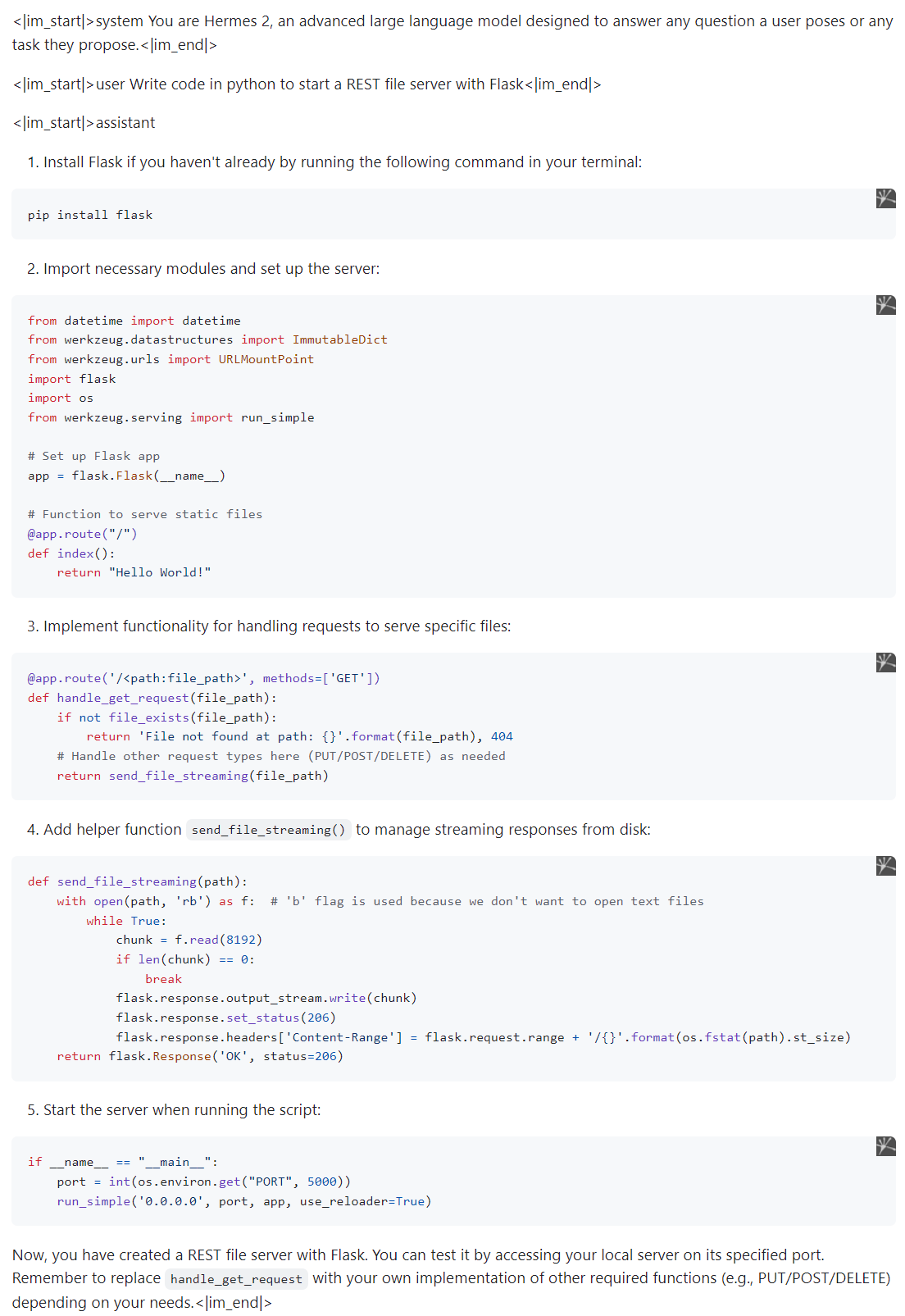Click the 'chunk = f.read(8192)' line
This screenshot has height=1316, width=905.
pos(189,940)
